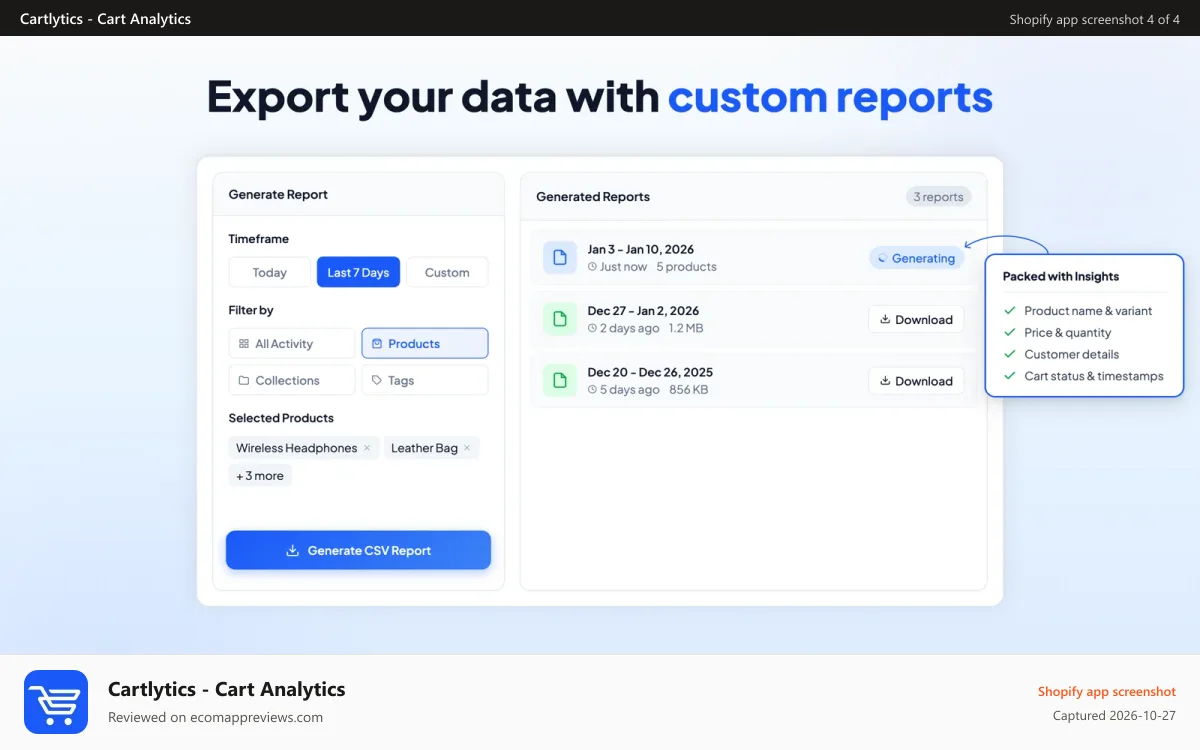1200x750 pixels.
Task: Click the Leather Bag product chip
Action: (x=431, y=448)
